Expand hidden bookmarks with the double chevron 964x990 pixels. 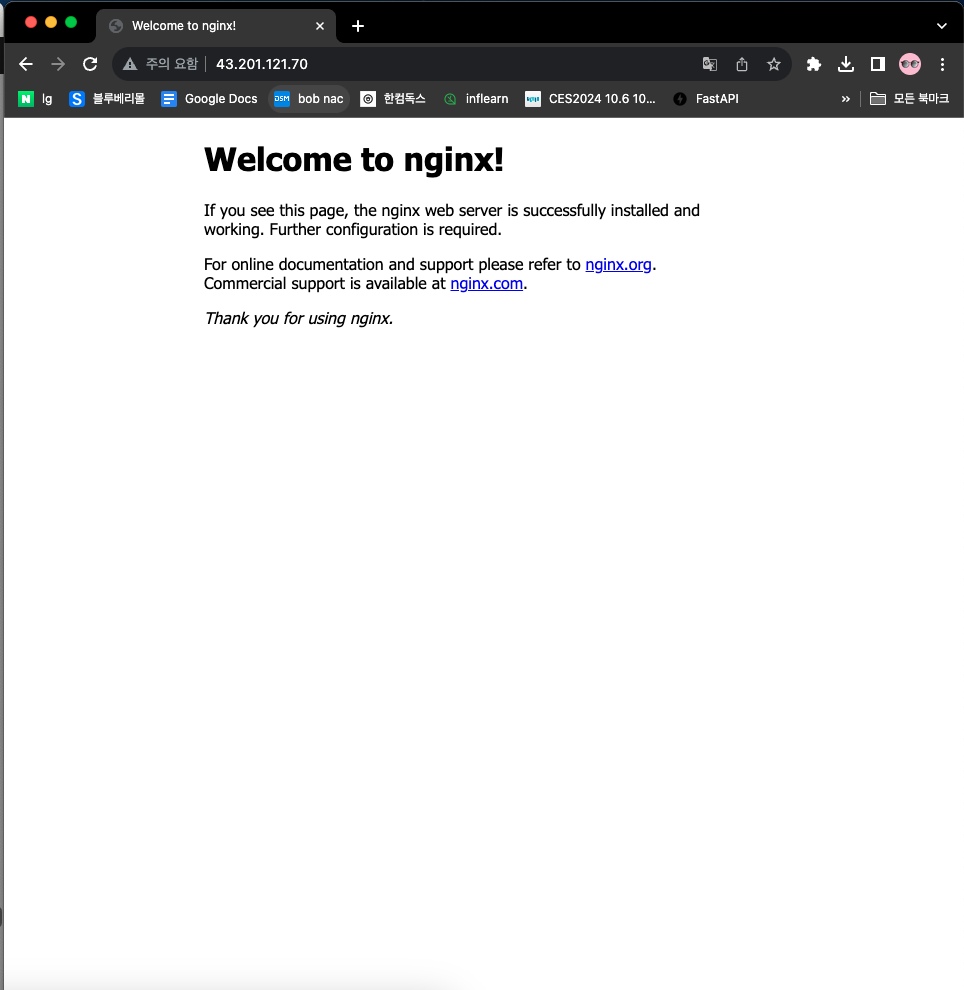845,98
